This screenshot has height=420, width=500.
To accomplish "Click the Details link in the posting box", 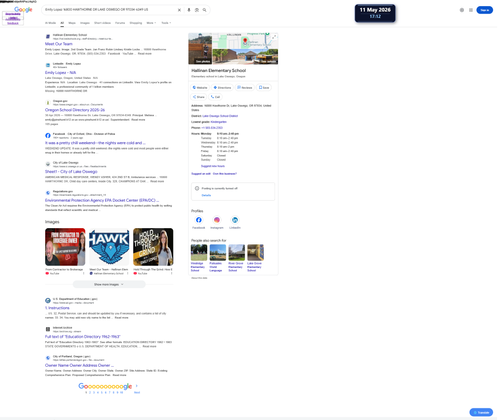I will point(206,195).
